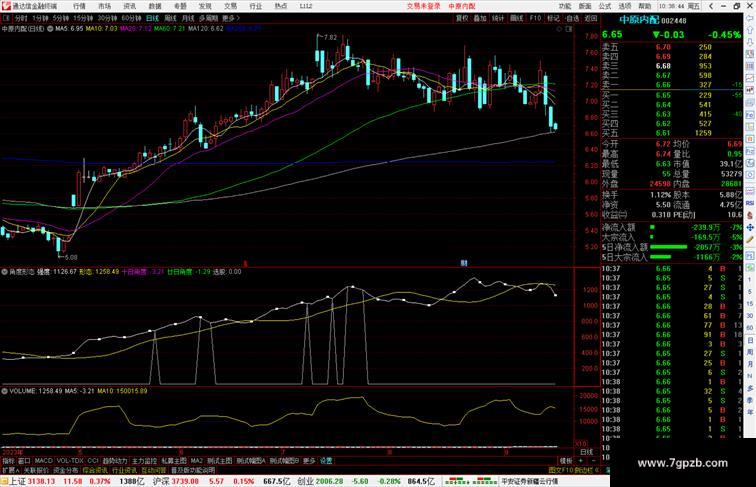Switch chart to 1分钟 period
This screenshot has height=487, width=756.
click(40, 18)
